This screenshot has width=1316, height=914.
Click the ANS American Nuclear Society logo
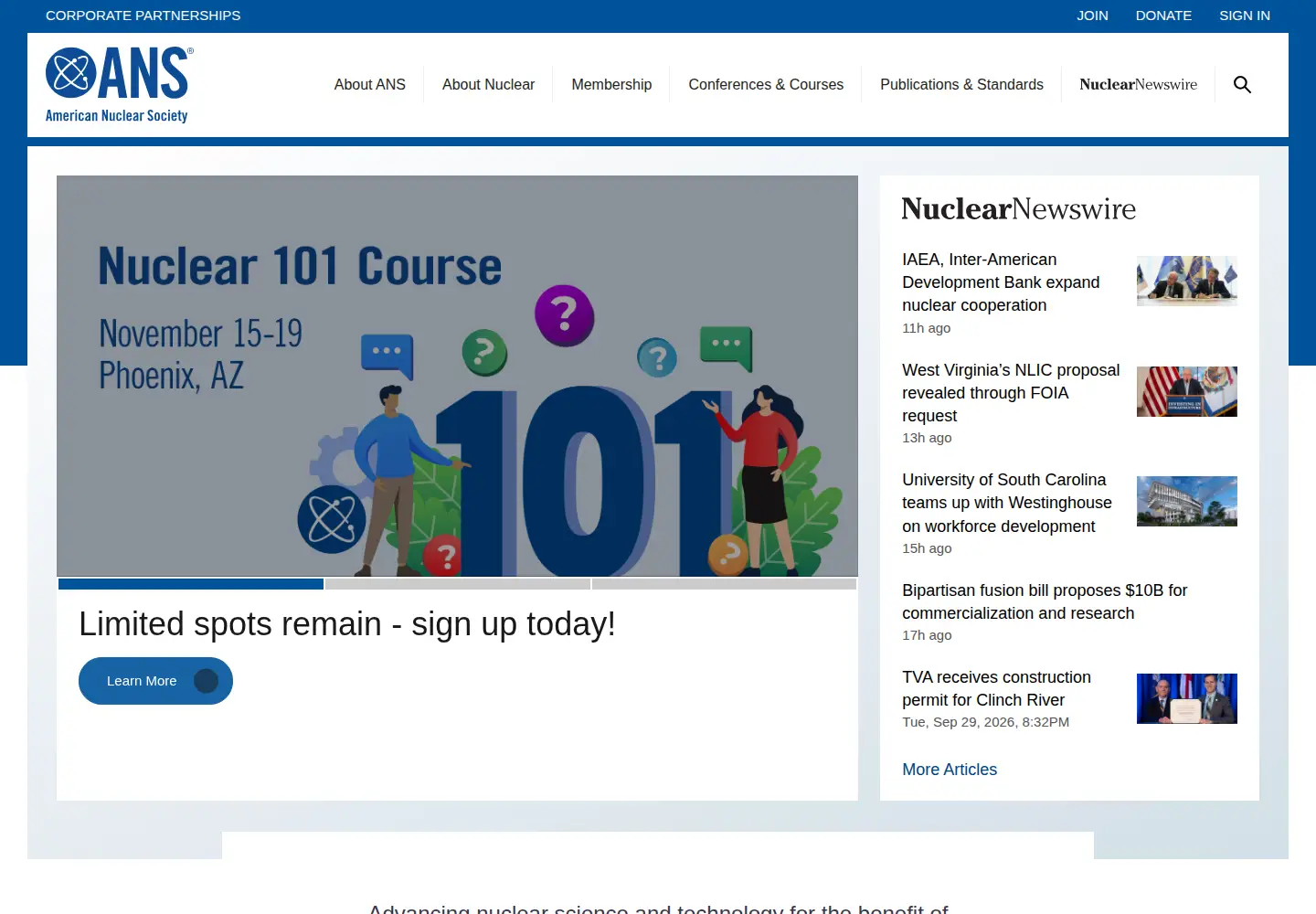coord(119,85)
